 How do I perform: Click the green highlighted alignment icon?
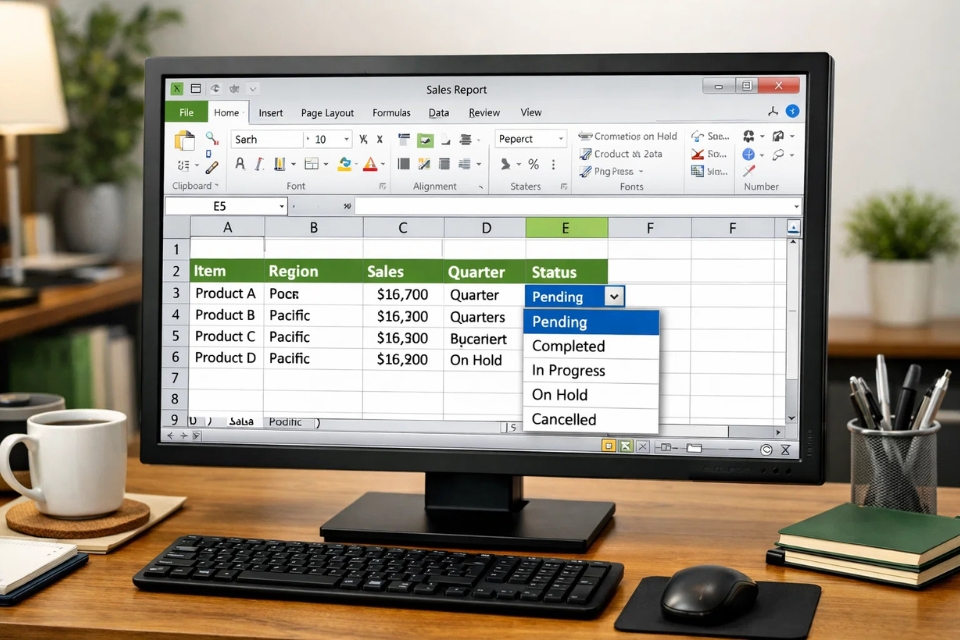425,140
